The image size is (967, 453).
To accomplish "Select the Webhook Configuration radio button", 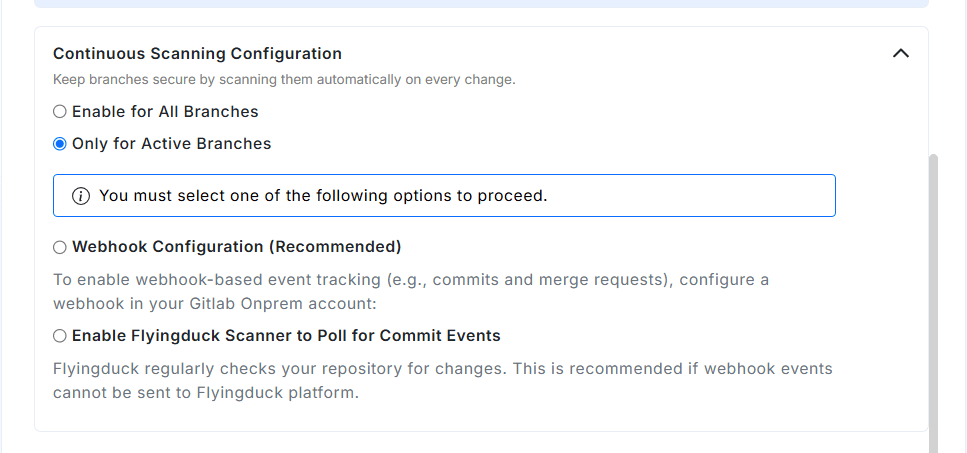I will (60, 247).
